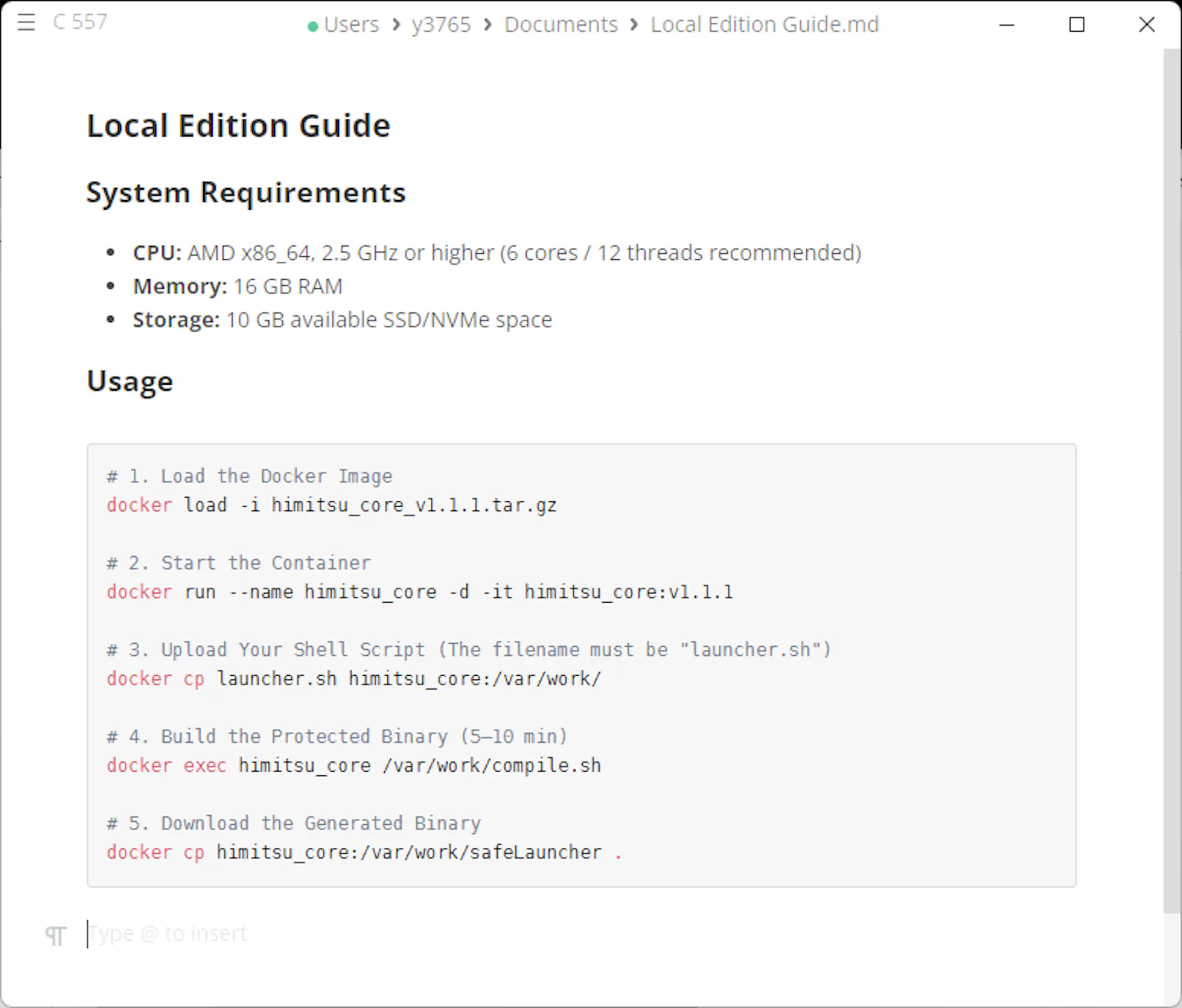This screenshot has height=1008, width=1182.
Task: Open the hamburger sidebar menu
Action: 27,23
